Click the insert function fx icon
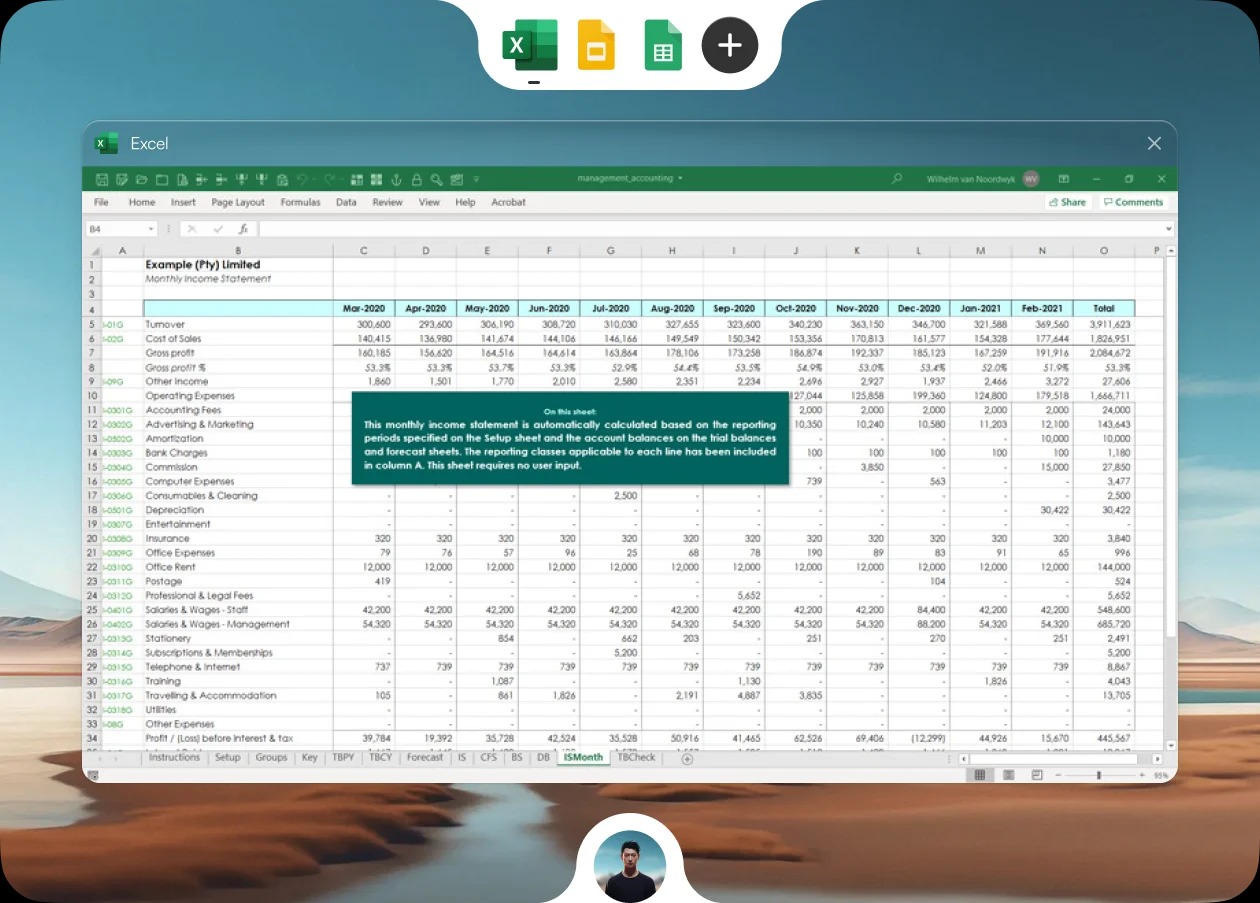1260x903 pixels. coord(243,229)
